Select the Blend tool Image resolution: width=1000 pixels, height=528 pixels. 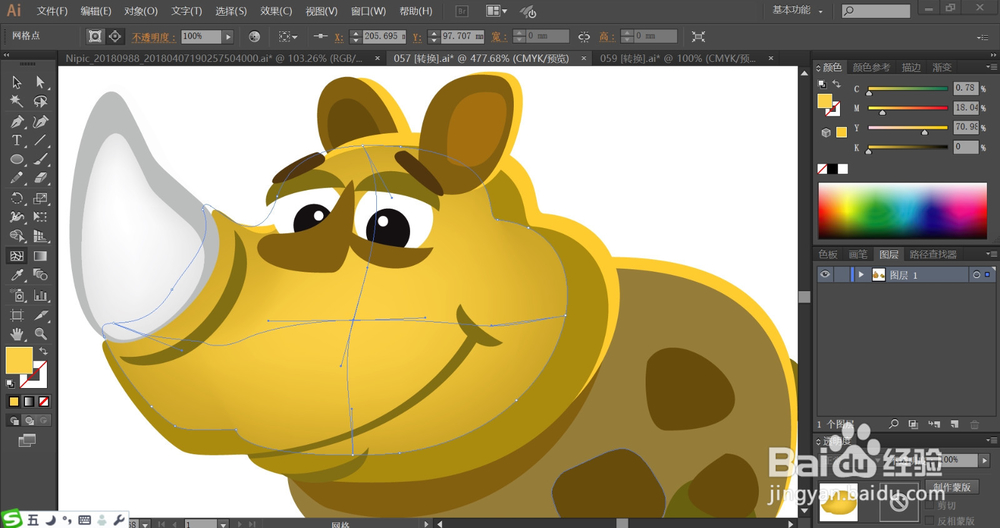click(41, 275)
